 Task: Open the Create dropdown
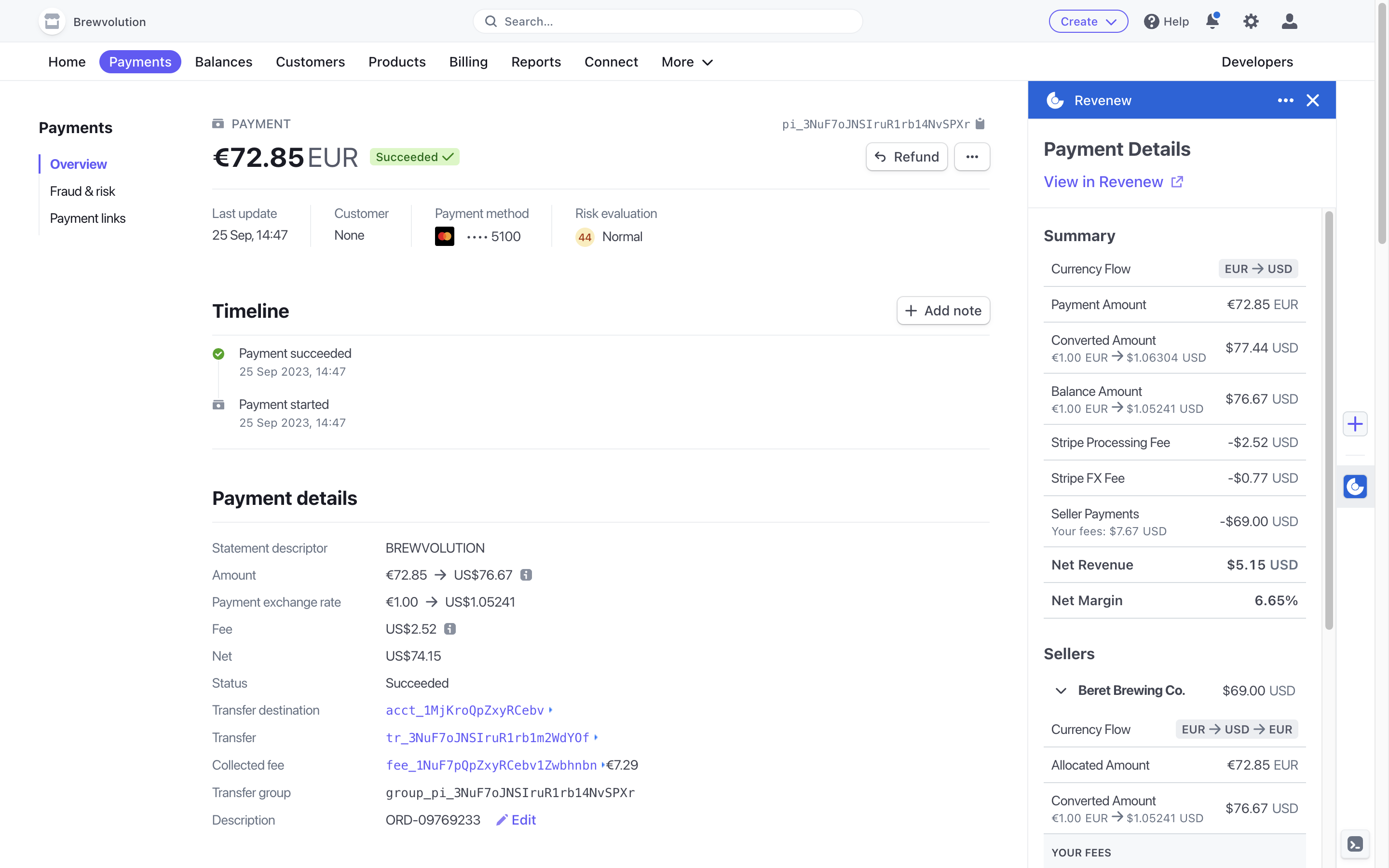coord(1088,21)
